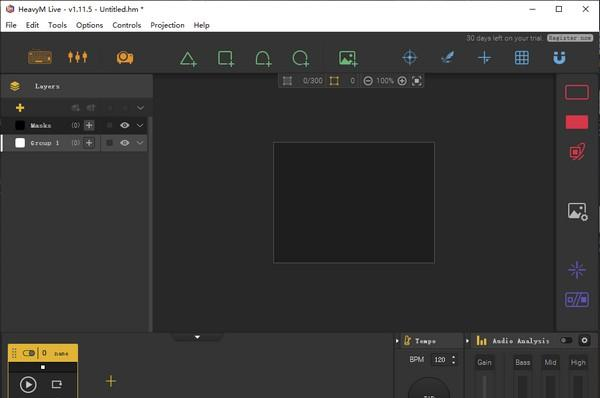Toggle the blue grid icon in toolbar

pos(522,58)
